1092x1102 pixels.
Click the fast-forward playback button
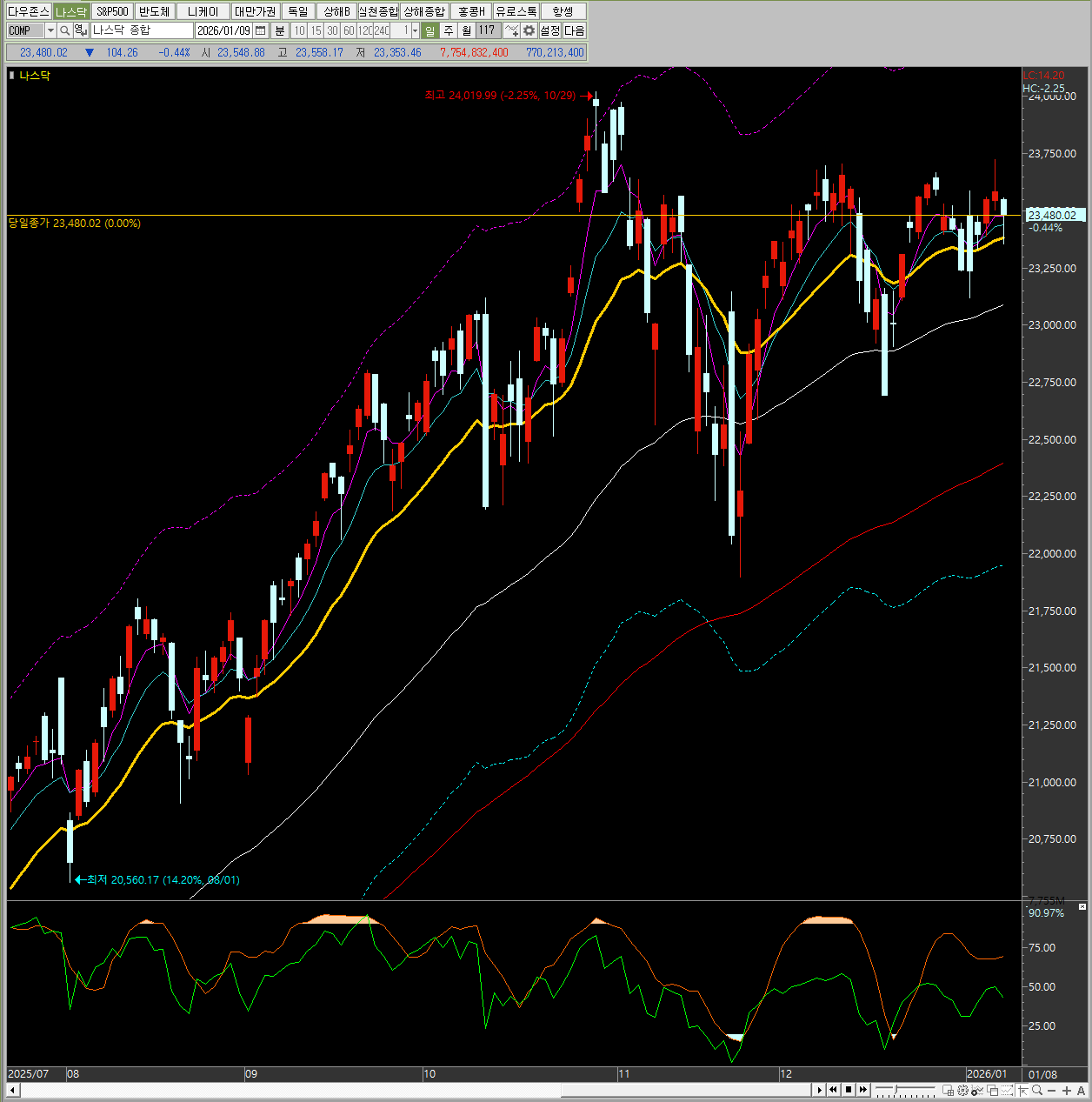[863, 1090]
